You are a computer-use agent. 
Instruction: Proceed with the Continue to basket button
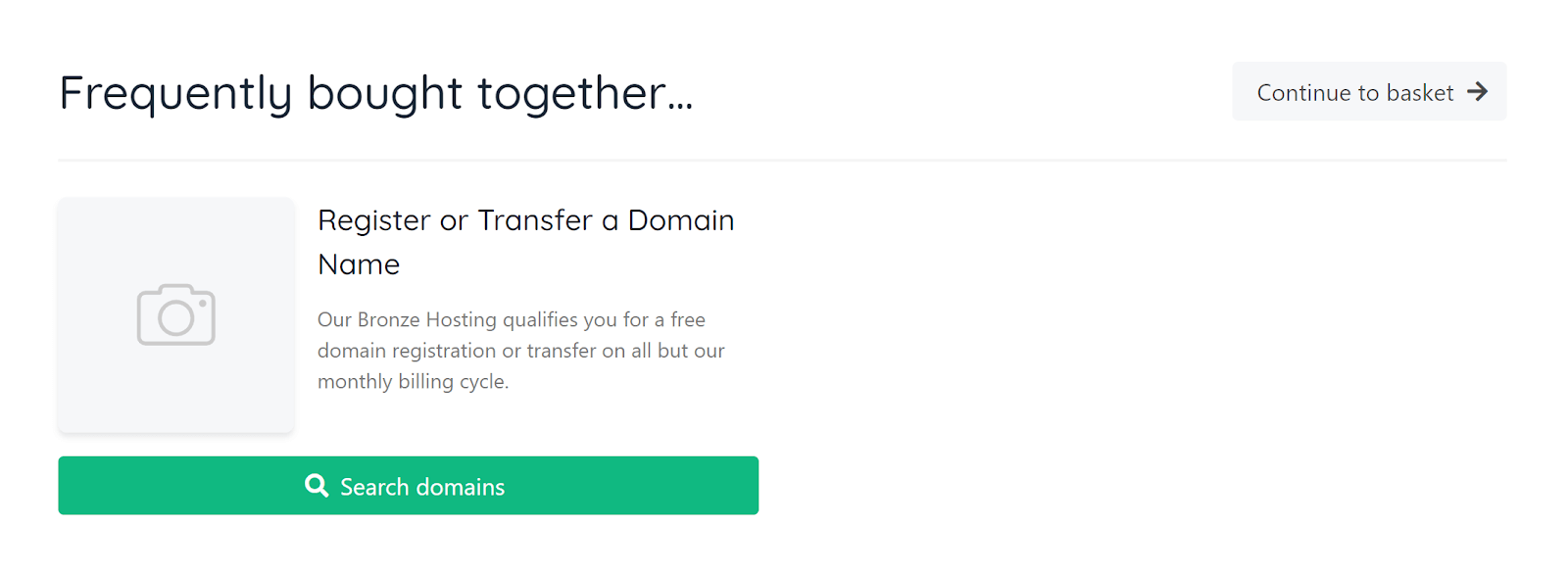pos(1369,91)
